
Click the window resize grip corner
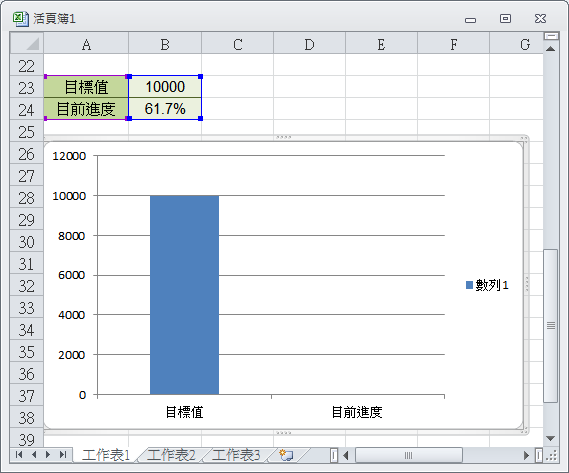coord(551,455)
